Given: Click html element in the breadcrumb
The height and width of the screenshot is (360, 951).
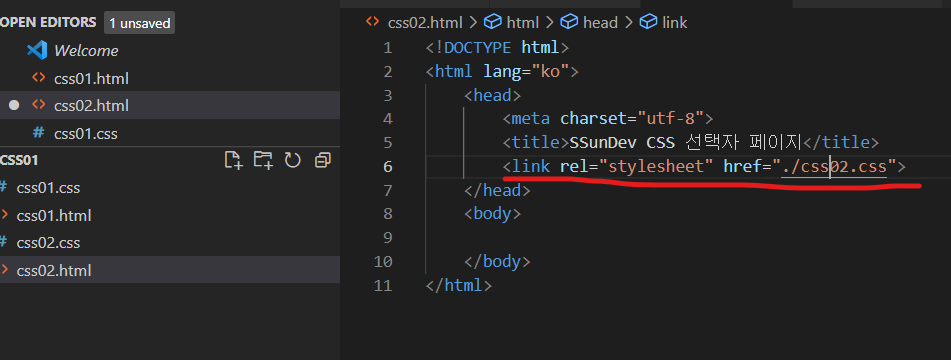Looking at the screenshot, I should [x=523, y=23].
